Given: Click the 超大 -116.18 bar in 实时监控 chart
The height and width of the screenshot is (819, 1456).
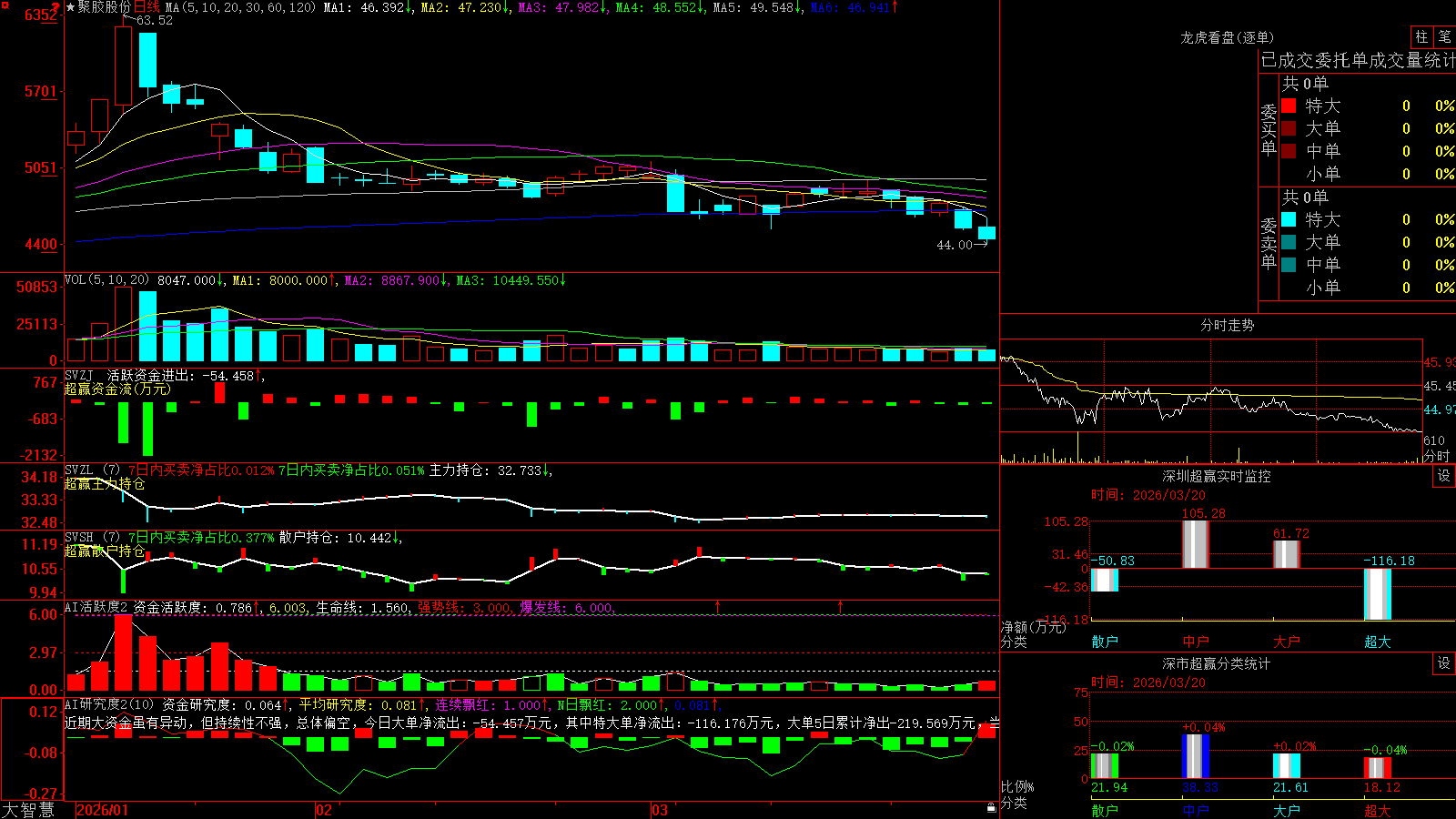Looking at the screenshot, I should click(1378, 594).
